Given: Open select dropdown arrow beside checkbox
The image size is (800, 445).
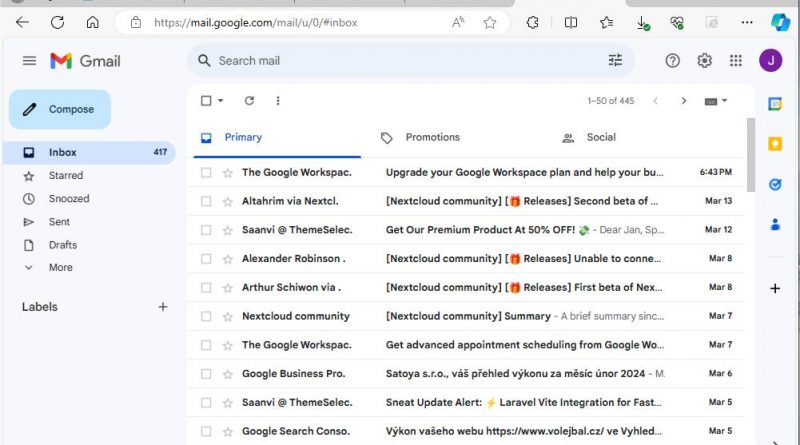Looking at the screenshot, I should [x=220, y=101].
